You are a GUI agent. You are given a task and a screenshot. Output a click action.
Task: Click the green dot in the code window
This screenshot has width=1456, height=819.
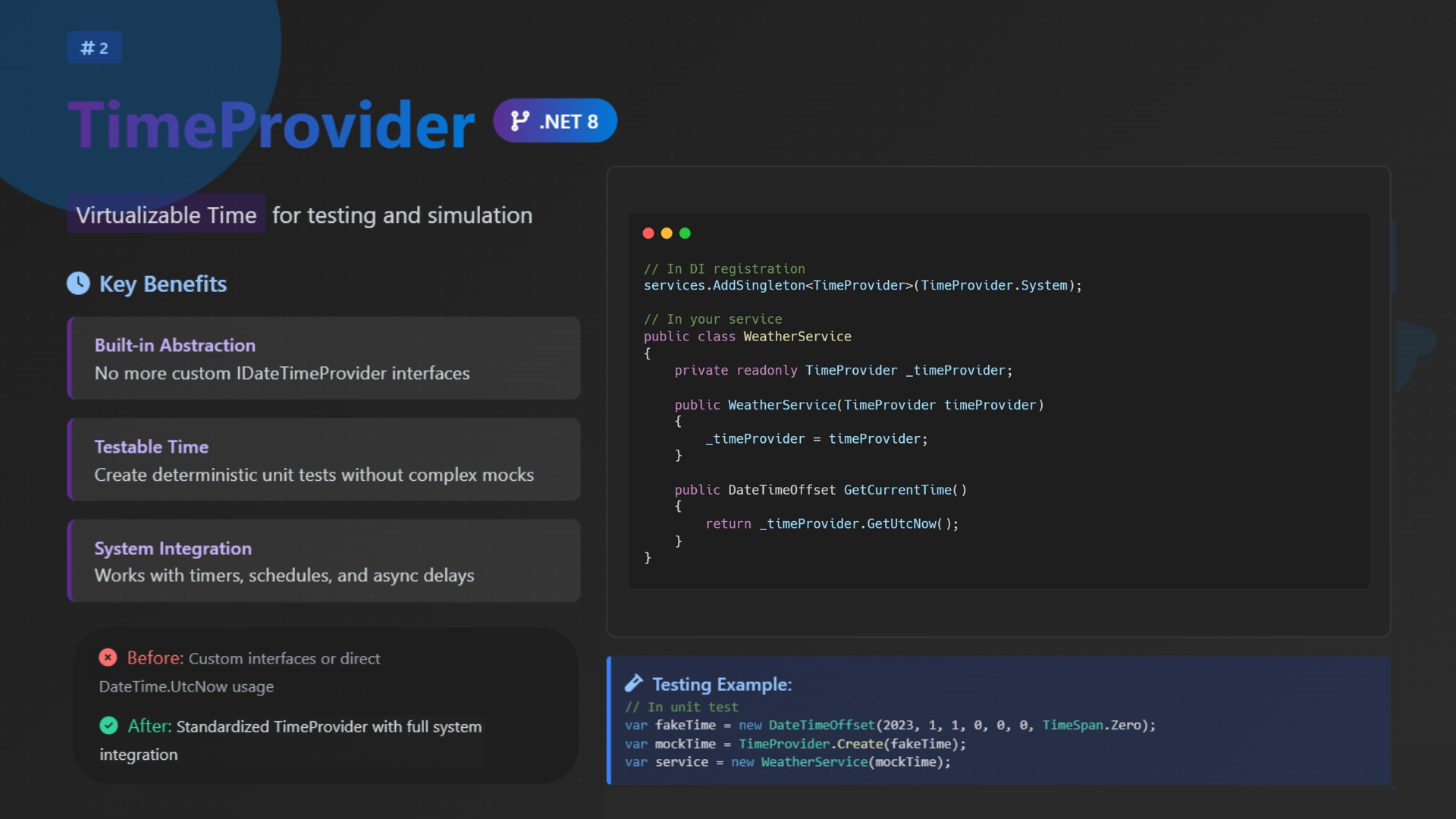point(685,234)
